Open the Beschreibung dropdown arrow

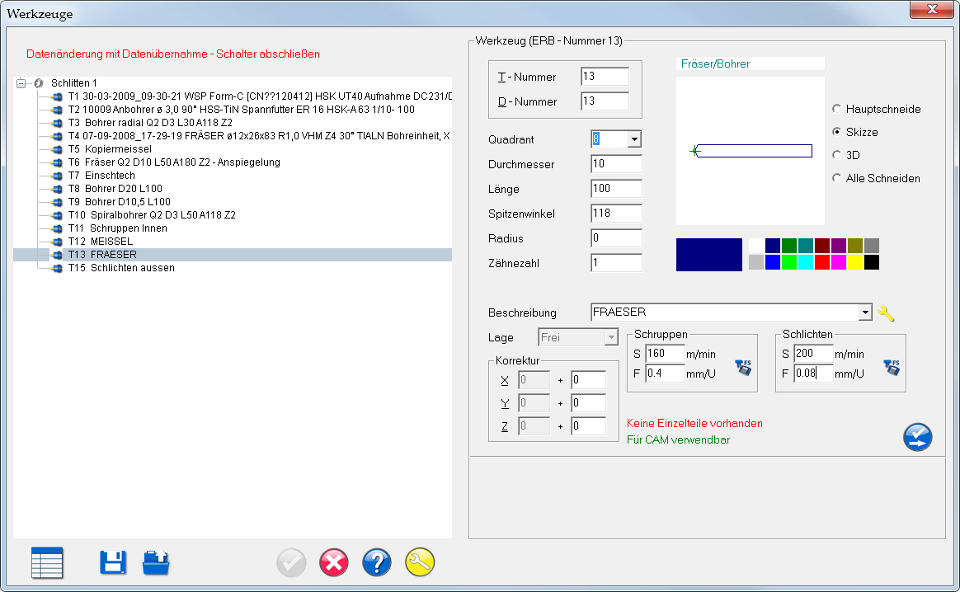point(864,312)
